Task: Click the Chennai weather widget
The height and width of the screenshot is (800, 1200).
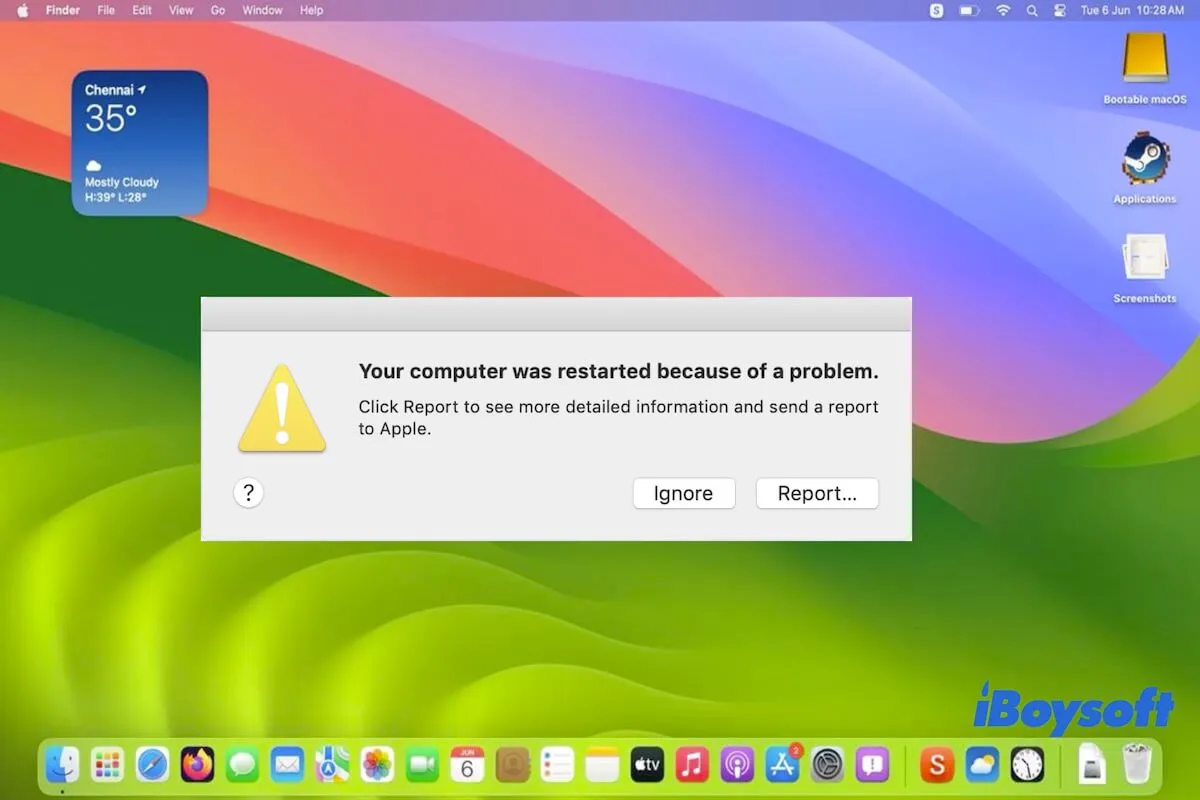Action: click(139, 142)
